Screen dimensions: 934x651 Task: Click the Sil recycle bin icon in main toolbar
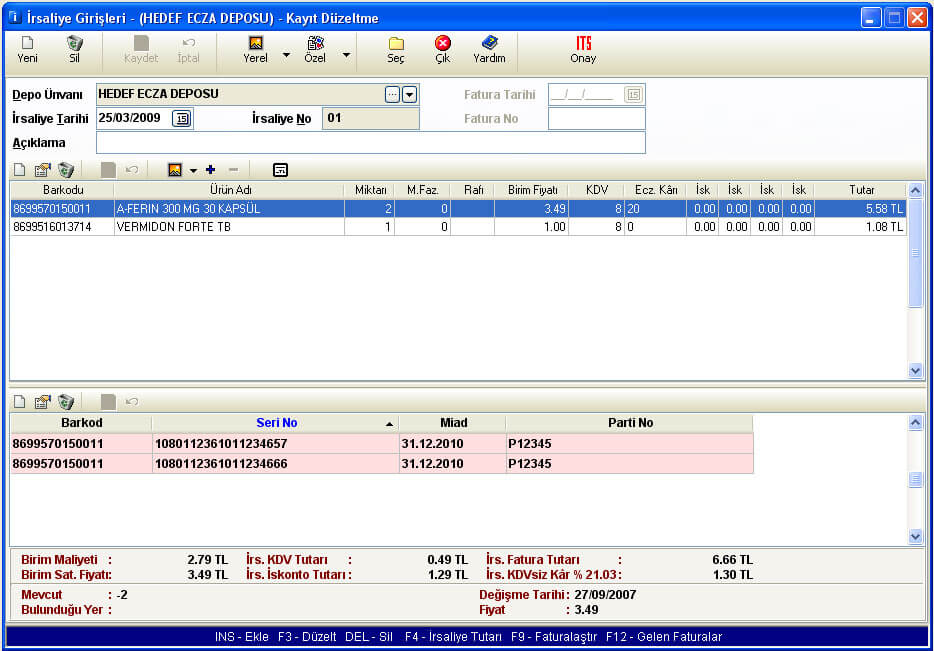(x=74, y=44)
